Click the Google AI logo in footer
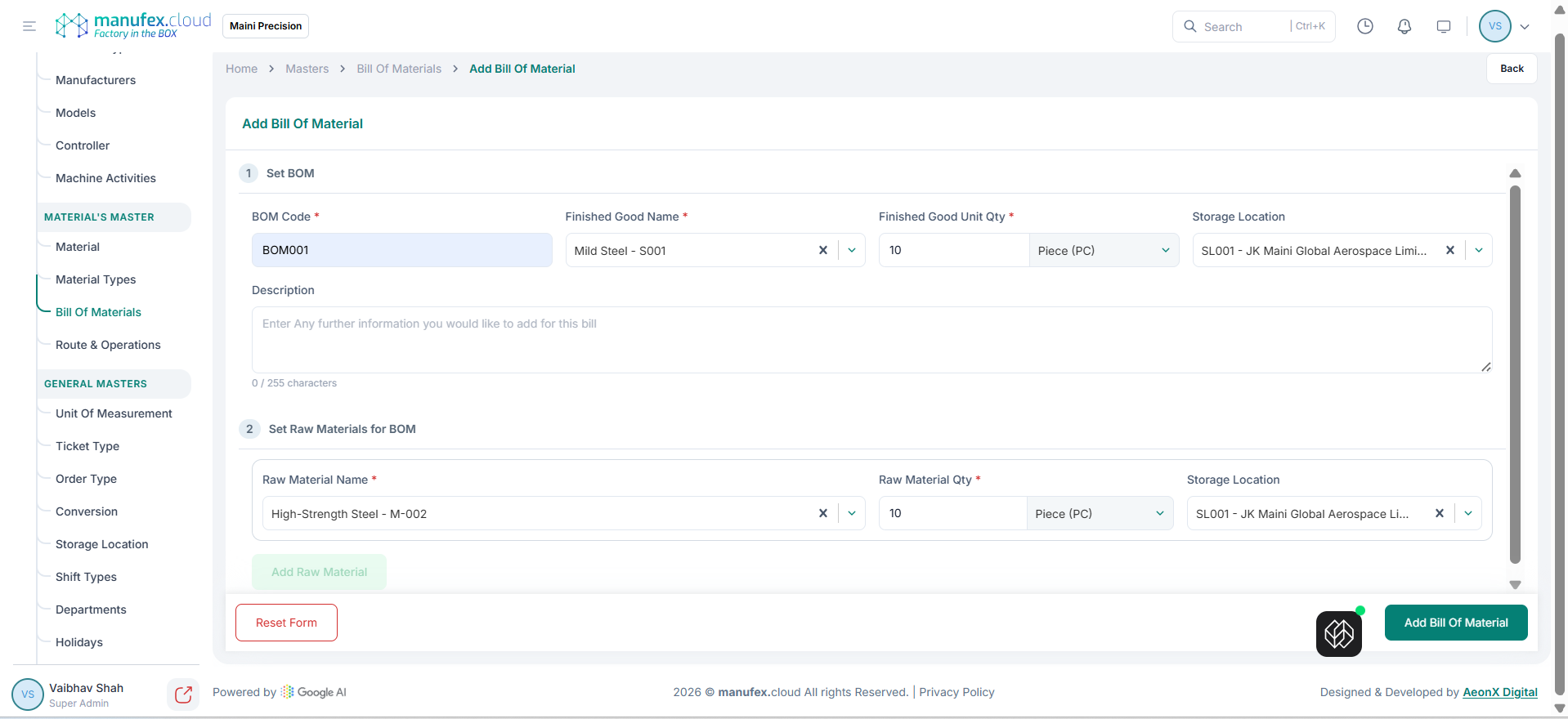The image size is (1568, 719). [314, 692]
